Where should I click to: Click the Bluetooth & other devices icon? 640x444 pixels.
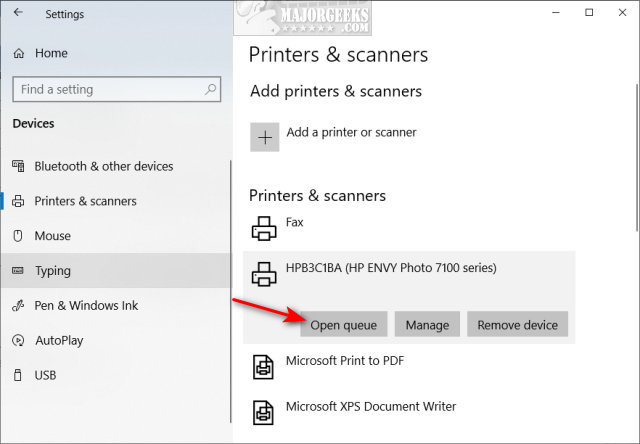(x=18, y=166)
